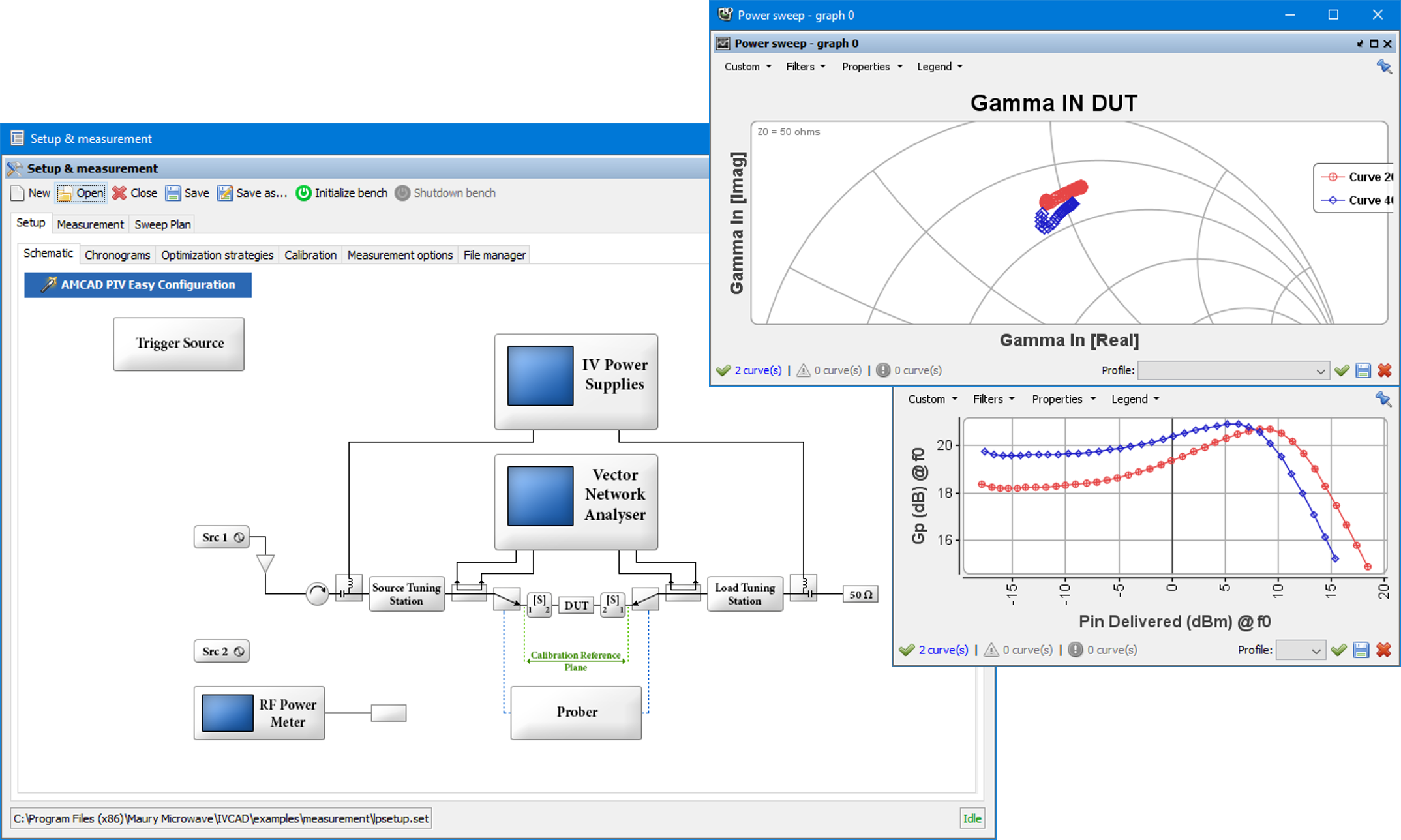Open Custom dropdown in Gamma IN DUT graph
Image resolution: width=1401 pixels, height=840 pixels.
pos(747,67)
